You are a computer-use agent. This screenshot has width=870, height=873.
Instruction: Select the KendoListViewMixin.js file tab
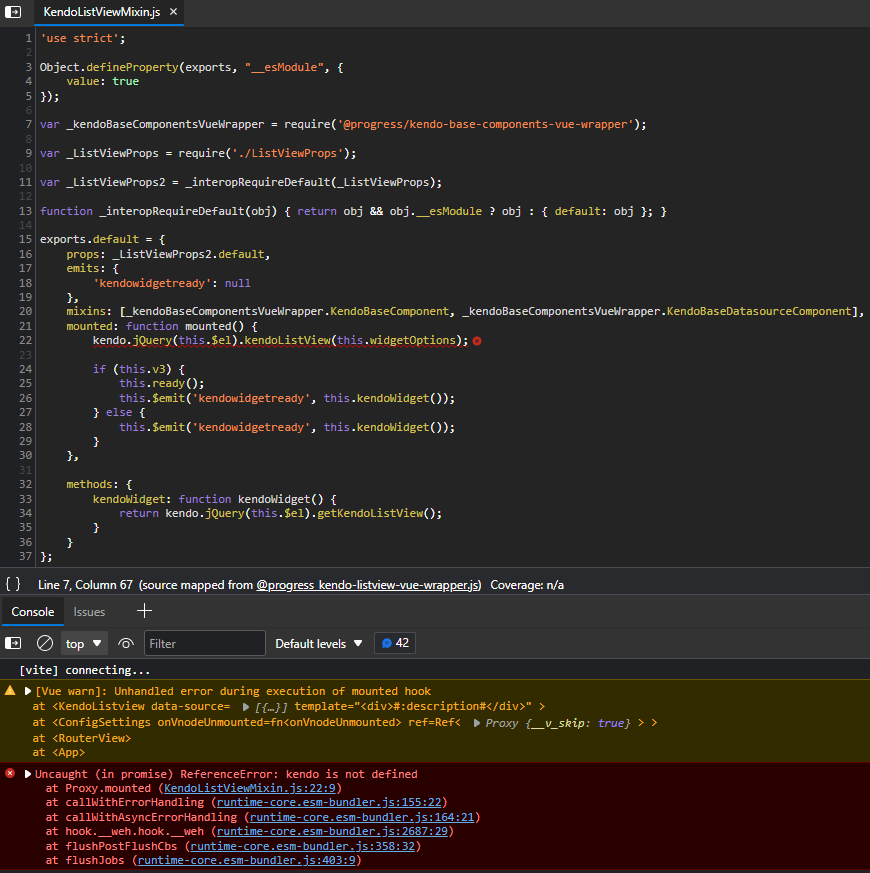(x=100, y=14)
